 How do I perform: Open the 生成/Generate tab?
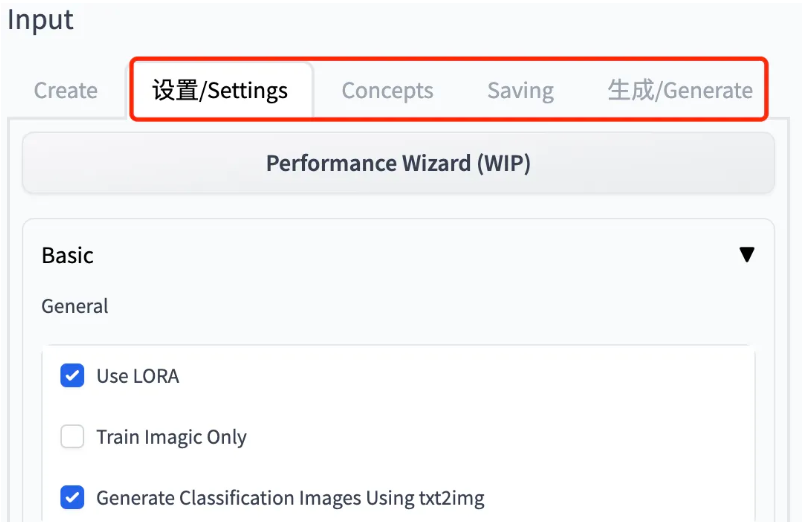(680, 90)
